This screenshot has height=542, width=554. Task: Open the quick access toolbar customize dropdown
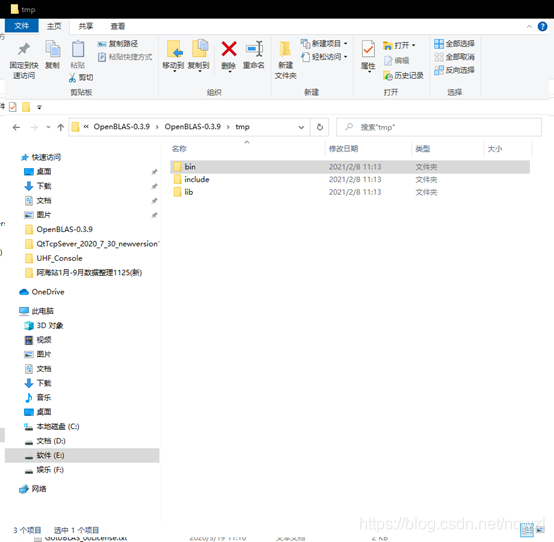(x=39, y=107)
